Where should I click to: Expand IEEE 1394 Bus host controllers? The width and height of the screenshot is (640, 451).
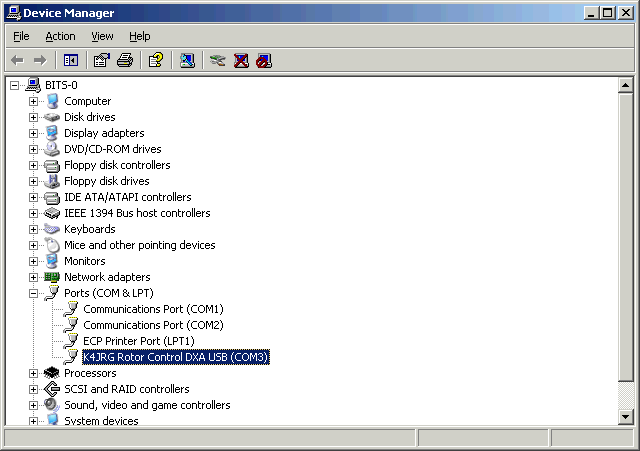pos(33,213)
